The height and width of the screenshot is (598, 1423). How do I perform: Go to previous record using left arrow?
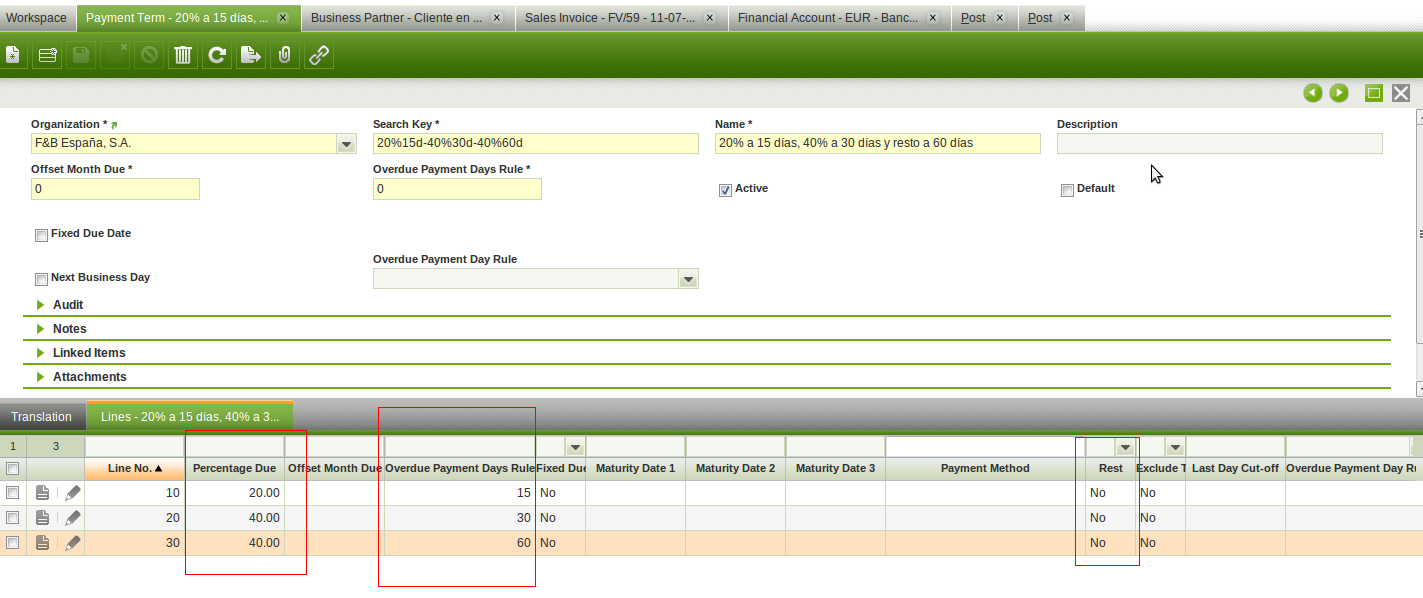point(1313,93)
